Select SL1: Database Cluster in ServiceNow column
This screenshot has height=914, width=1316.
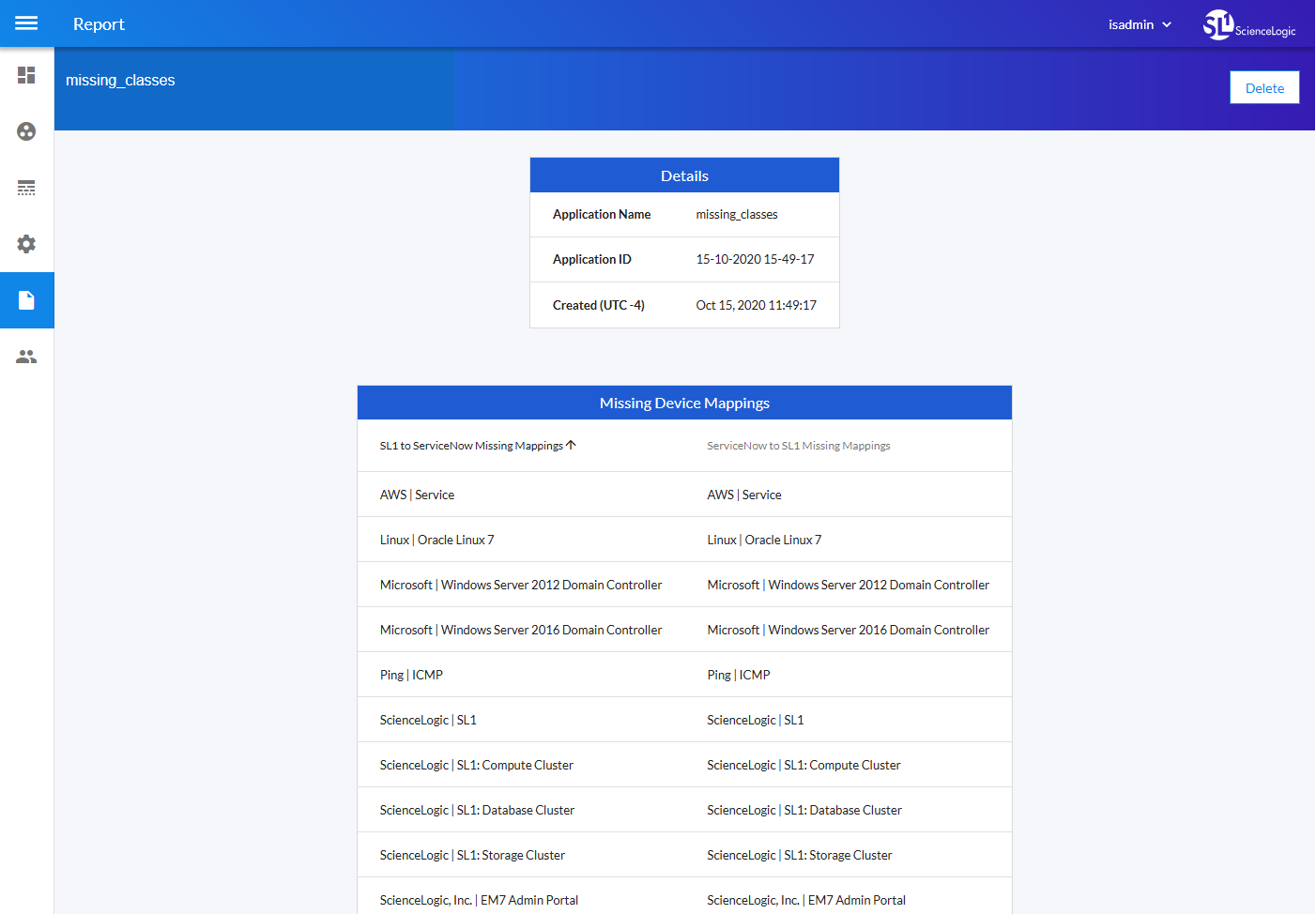804,810
